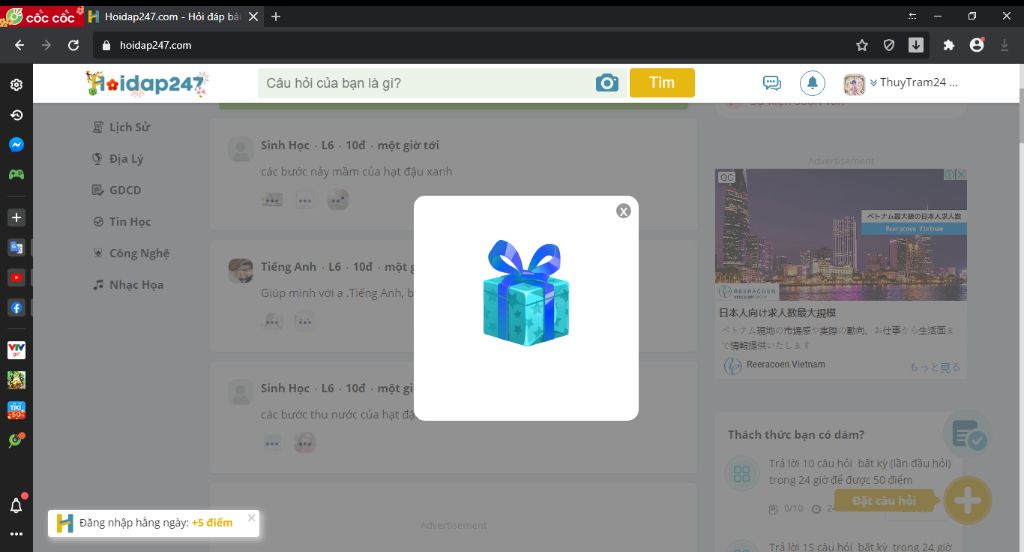The height and width of the screenshot is (552, 1024).
Task: Open the browser profile account icon
Action: 977,45
